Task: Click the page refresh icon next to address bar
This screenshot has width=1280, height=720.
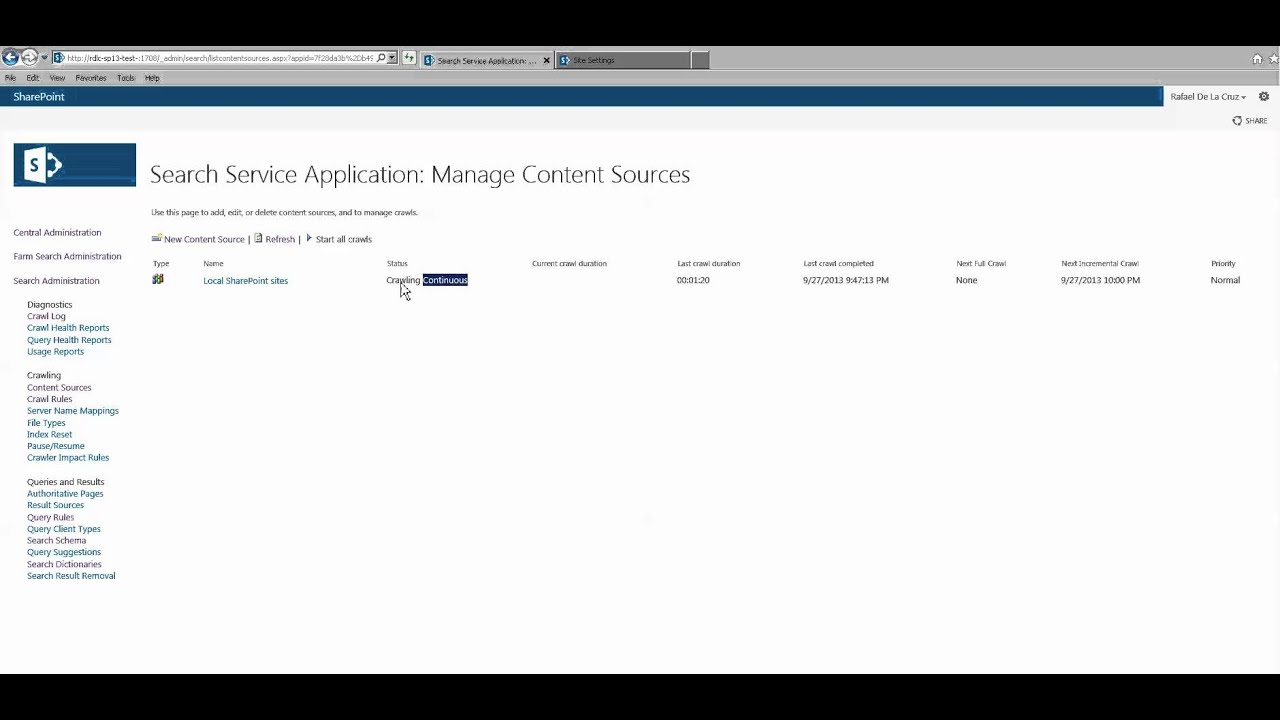Action: pos(409,59)
